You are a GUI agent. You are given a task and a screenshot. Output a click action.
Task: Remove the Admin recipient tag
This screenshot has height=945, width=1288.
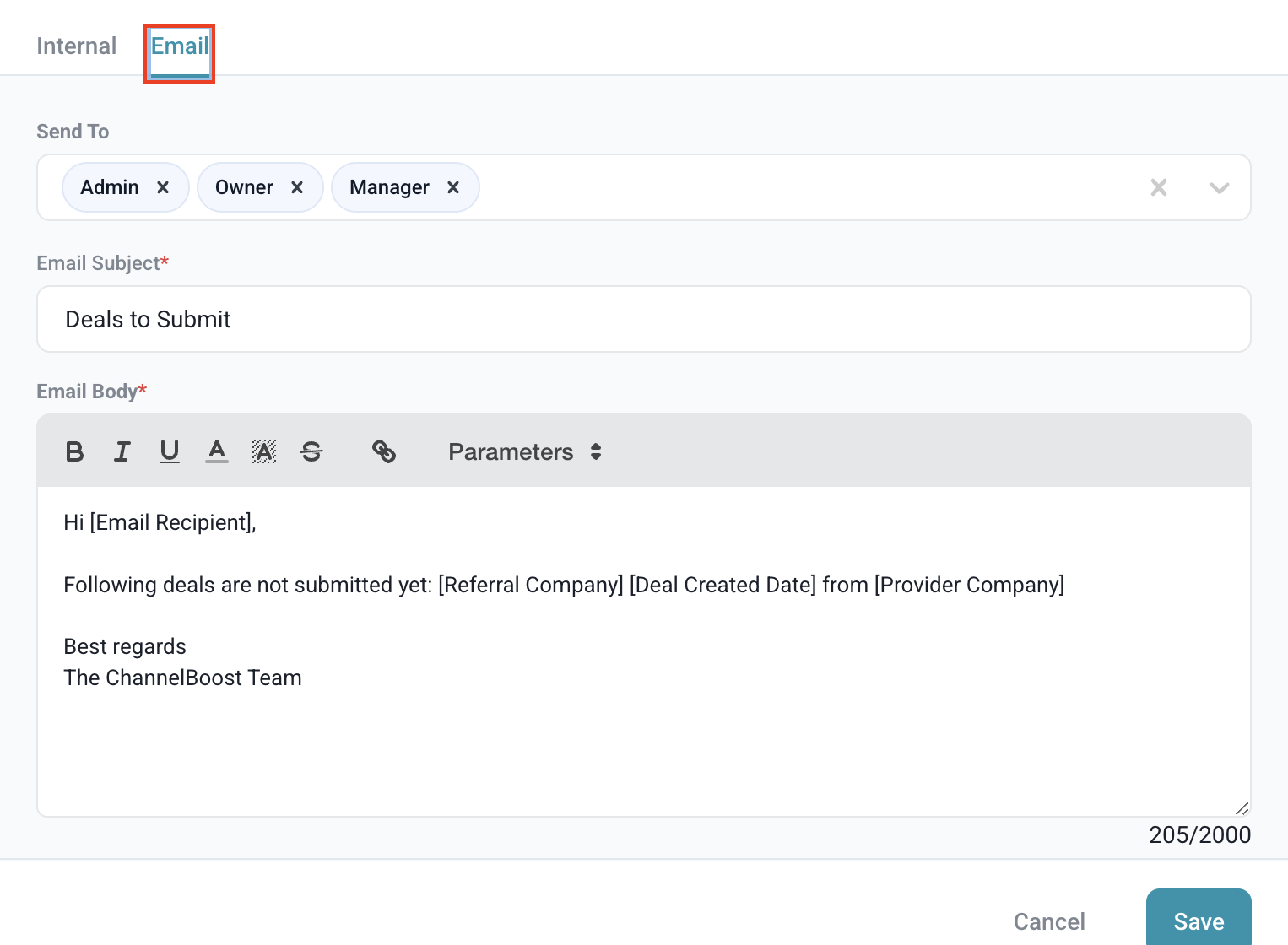click(x=163, y=187)
